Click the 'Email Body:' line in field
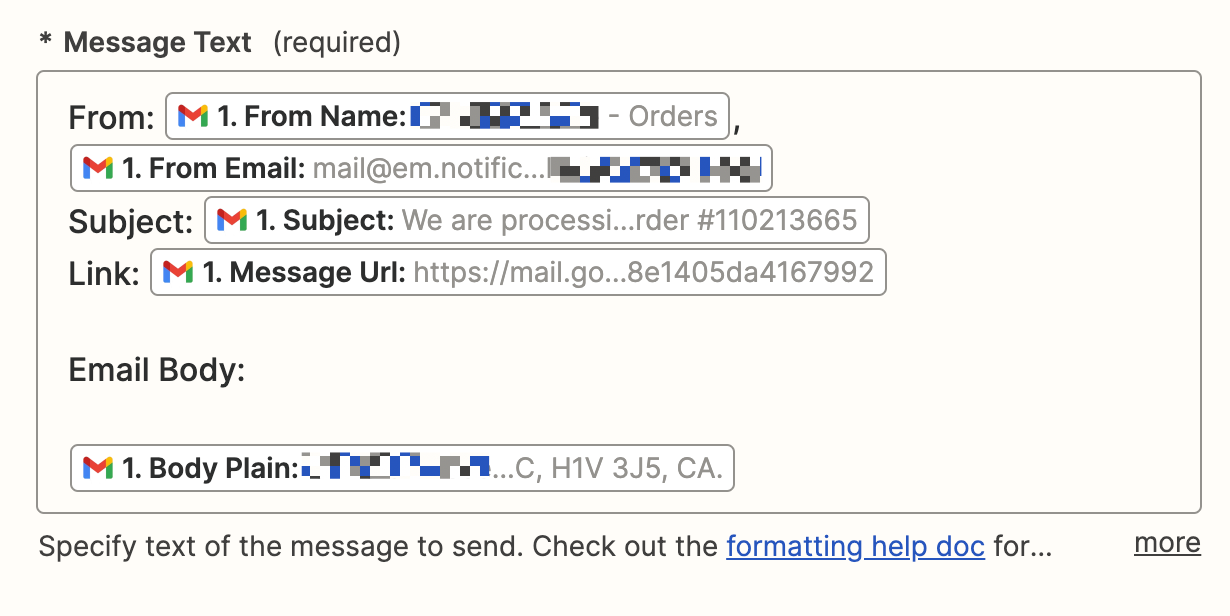This screenshot has height=616, width=1230. pyautogui.click(x=157, y=371)
